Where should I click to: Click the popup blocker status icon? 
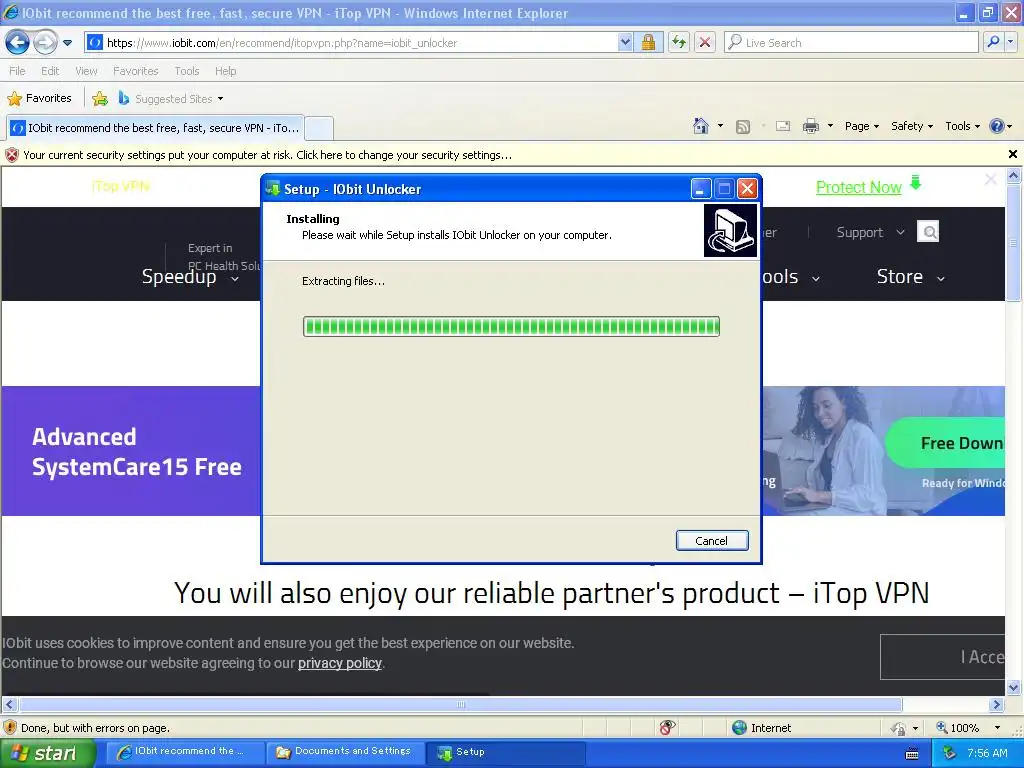coord(666,728)
